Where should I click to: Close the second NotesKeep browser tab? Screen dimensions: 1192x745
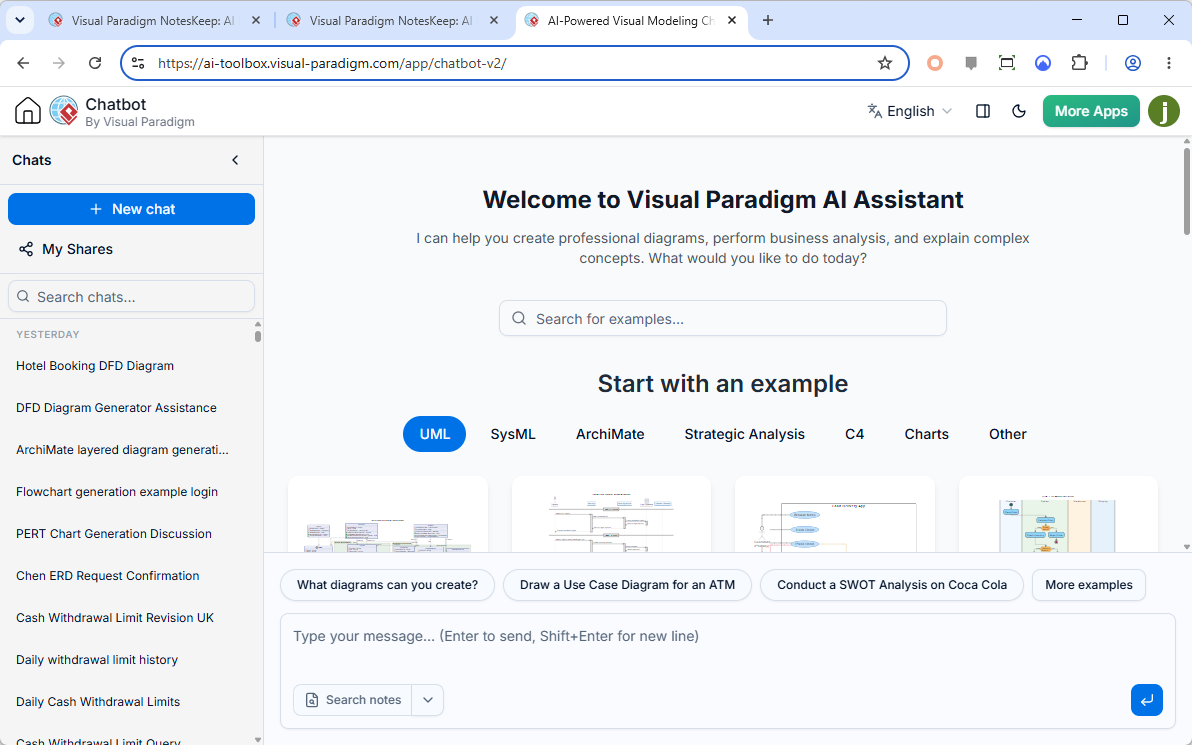[x=494, y=21]
